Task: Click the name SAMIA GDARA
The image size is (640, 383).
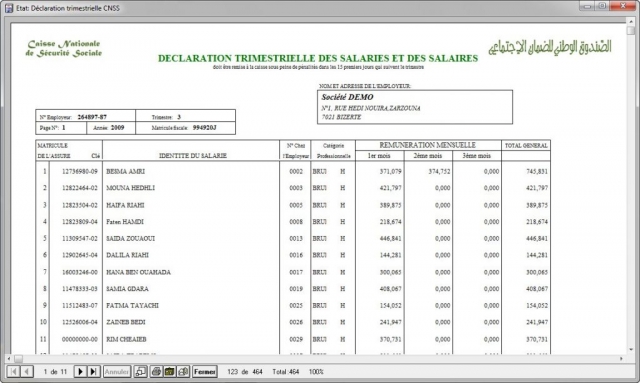Action: tap(127, 289)
